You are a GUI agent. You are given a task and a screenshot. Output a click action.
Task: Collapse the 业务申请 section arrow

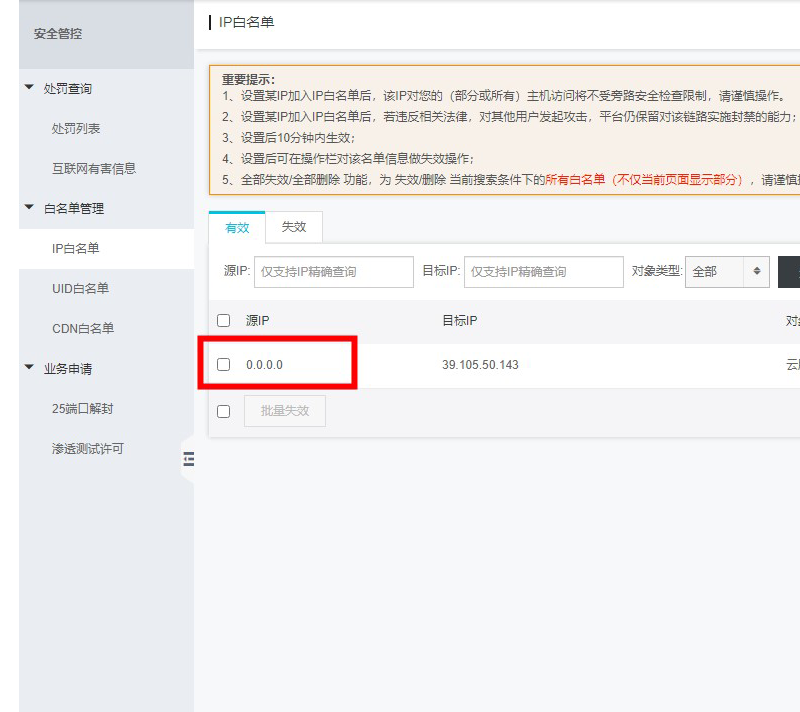pos(29,368)
